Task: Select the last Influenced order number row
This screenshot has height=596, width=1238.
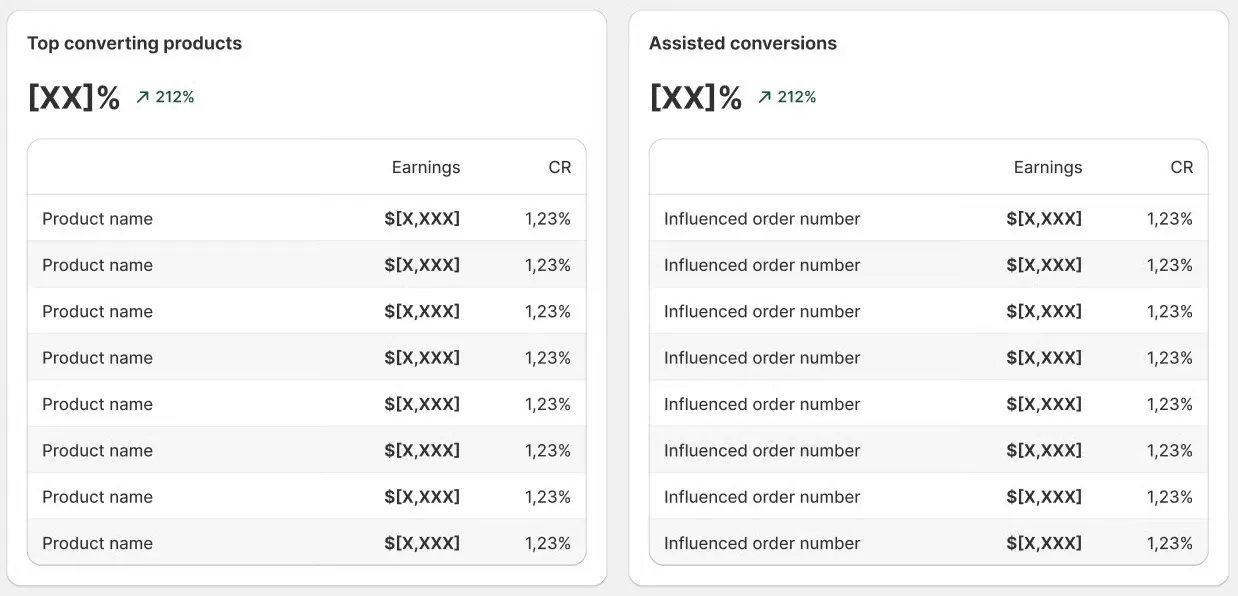Action: coord(762,543)
